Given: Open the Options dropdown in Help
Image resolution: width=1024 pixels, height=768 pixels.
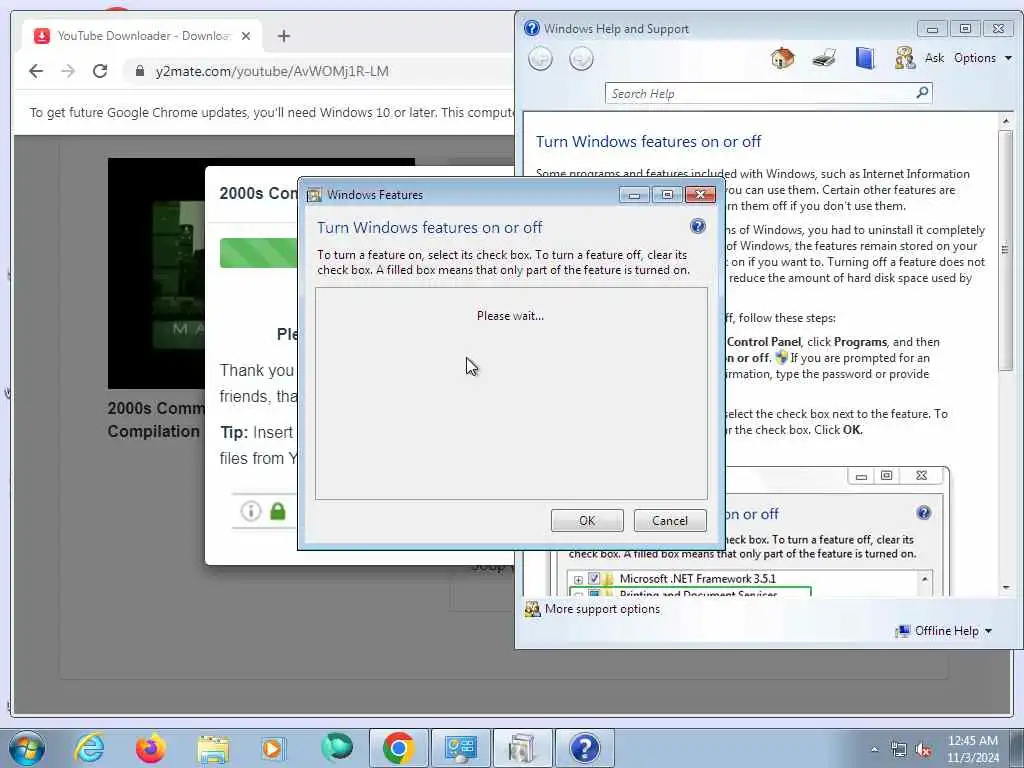Looking at the screenshot, I should (x=982, y=58).
